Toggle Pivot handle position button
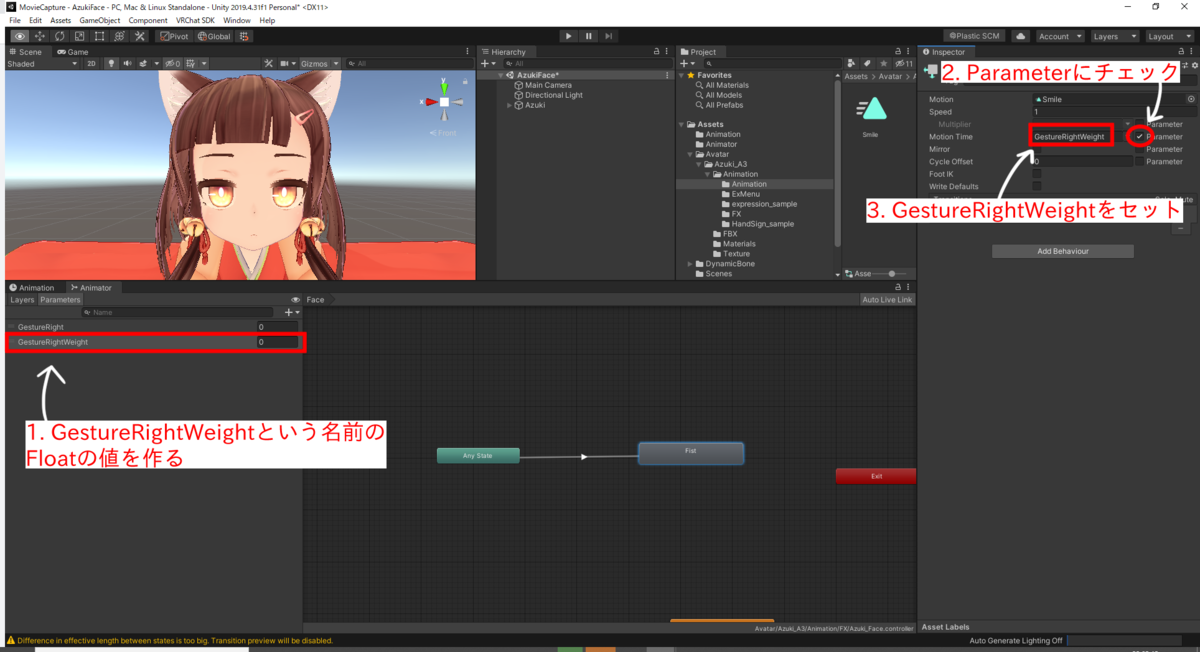The width and height of the screenshot is (1200, 652). (174, 36)
